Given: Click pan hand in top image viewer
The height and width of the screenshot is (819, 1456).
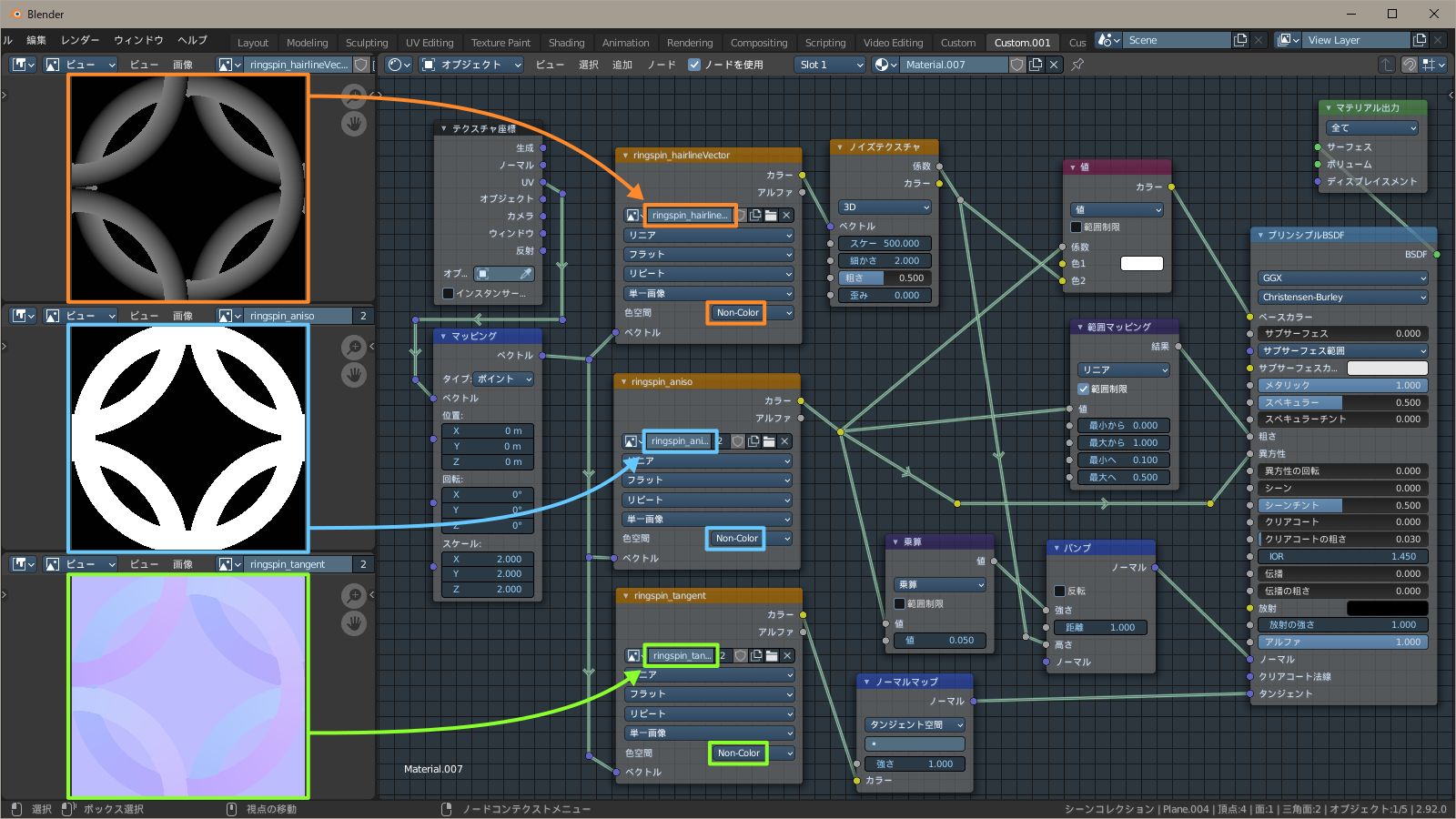Looking at the screenshot, I should pos(354,124).
